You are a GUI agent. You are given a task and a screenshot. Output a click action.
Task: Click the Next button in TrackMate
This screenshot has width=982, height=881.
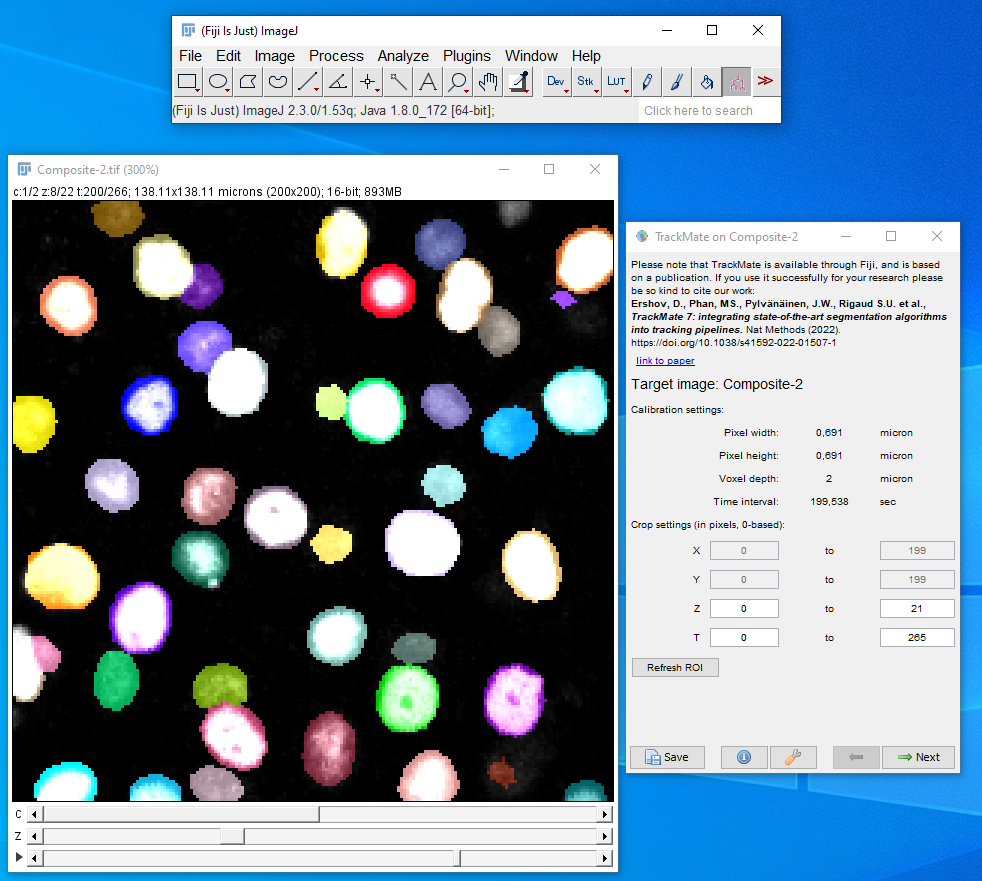[918, 757]
